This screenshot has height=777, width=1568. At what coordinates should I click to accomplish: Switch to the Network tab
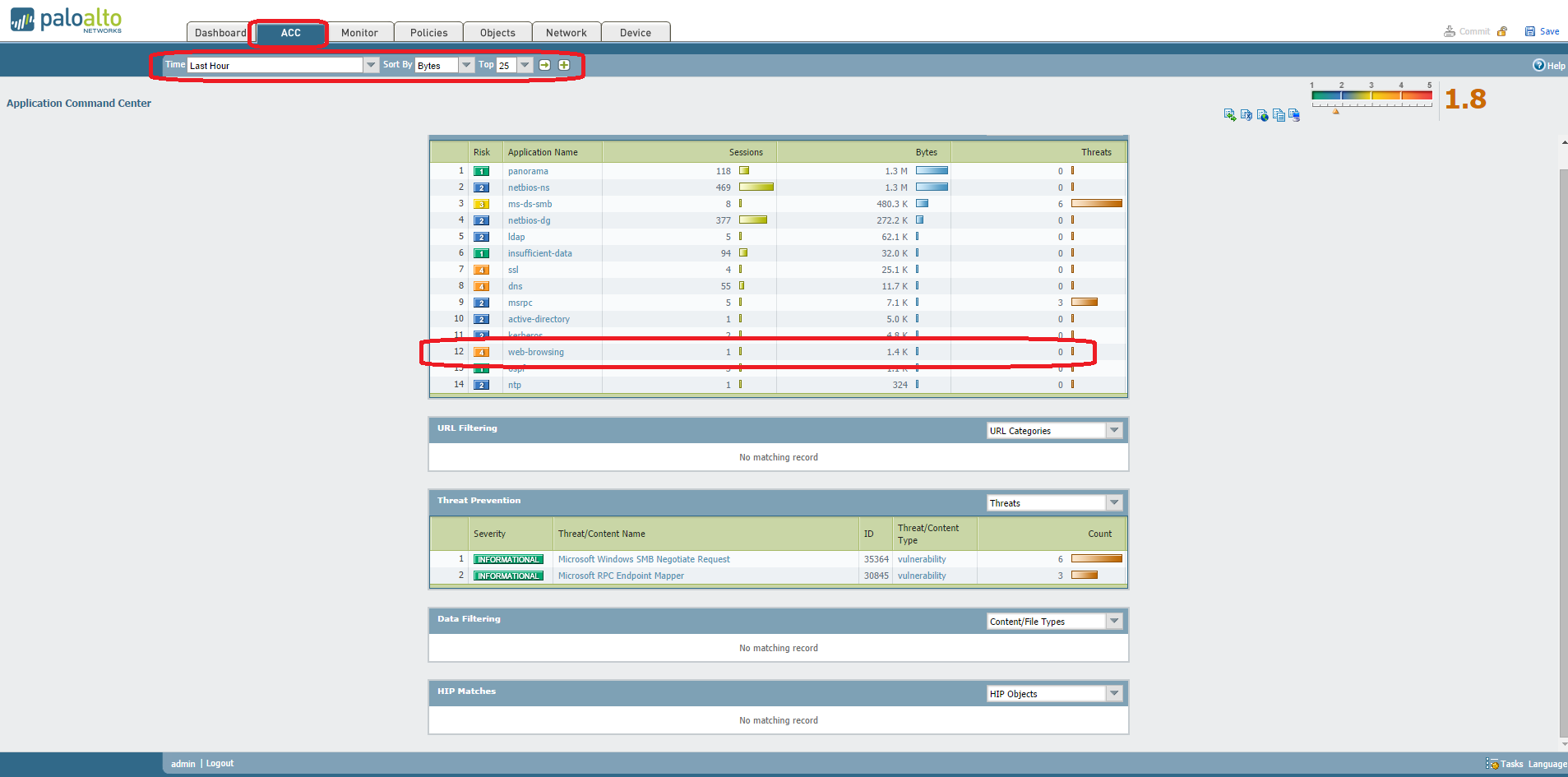(567, 32)
